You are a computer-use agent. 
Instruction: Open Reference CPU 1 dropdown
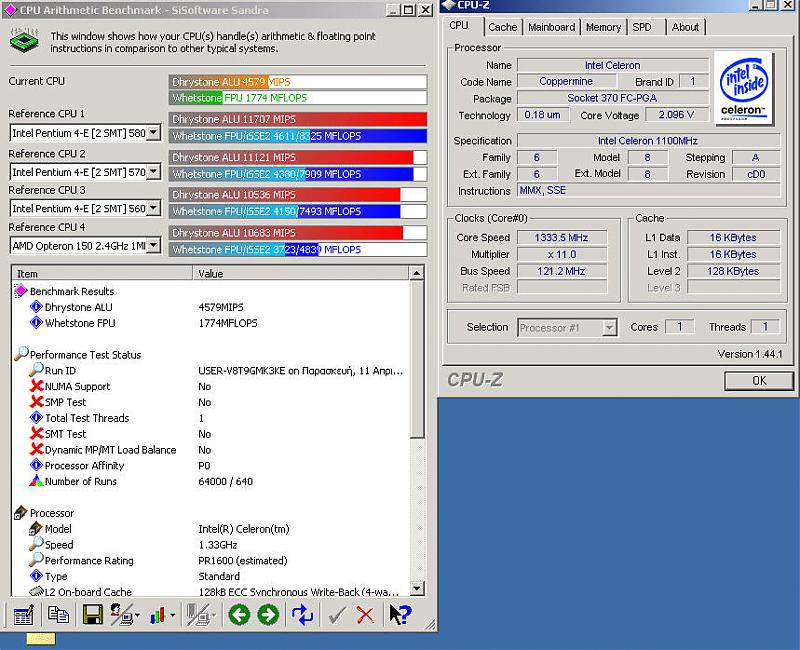[x=154, y=133]
